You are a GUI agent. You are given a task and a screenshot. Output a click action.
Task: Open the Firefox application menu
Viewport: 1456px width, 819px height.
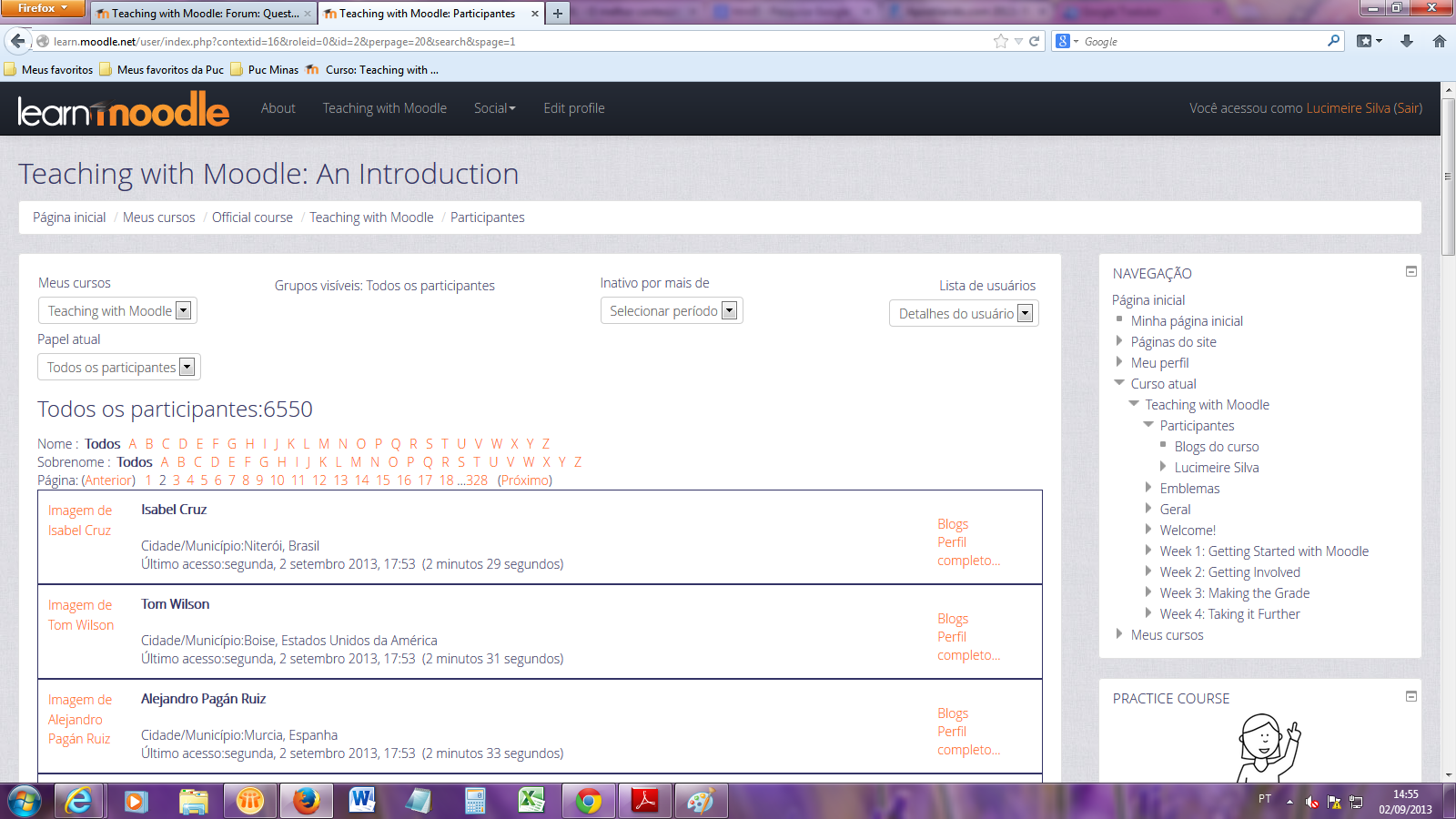(43, 8)
